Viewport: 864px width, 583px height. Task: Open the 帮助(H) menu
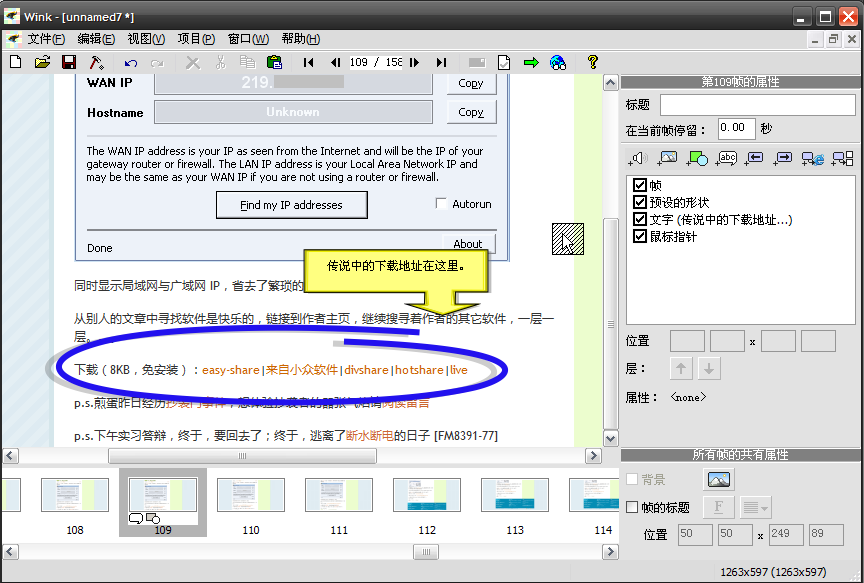coord(301,39)
